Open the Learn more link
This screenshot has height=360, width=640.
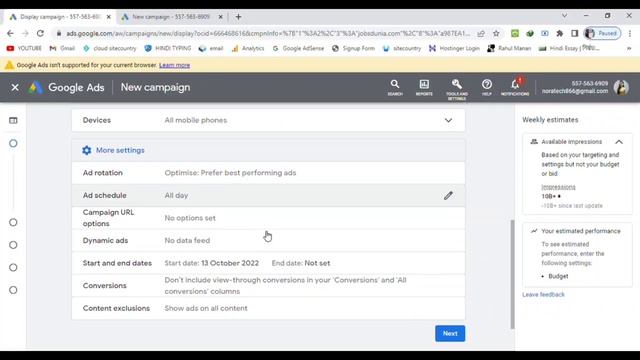[x=174, y=65]
